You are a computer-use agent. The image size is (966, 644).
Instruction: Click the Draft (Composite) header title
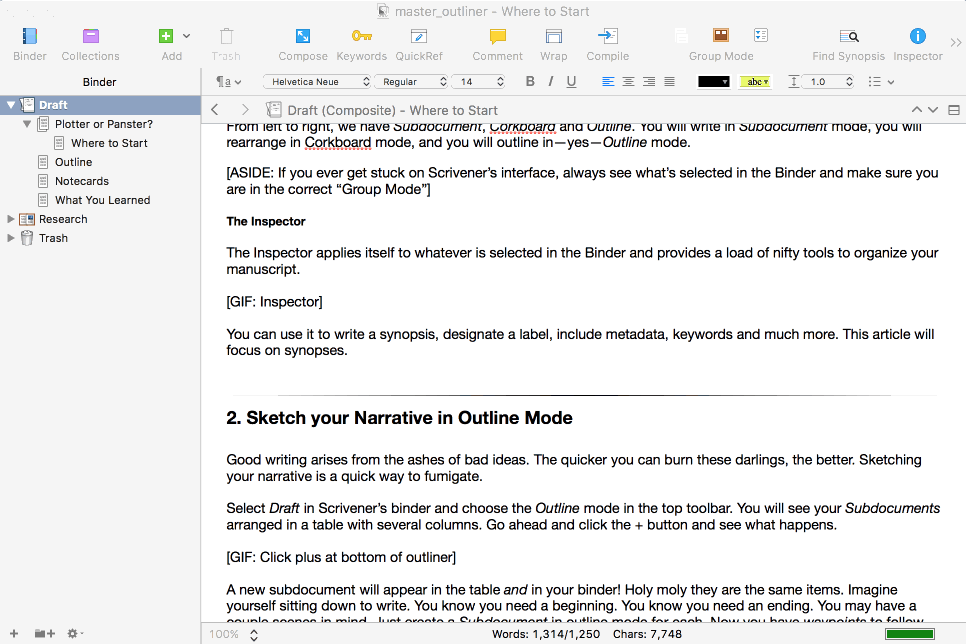(x=392, y=110)
